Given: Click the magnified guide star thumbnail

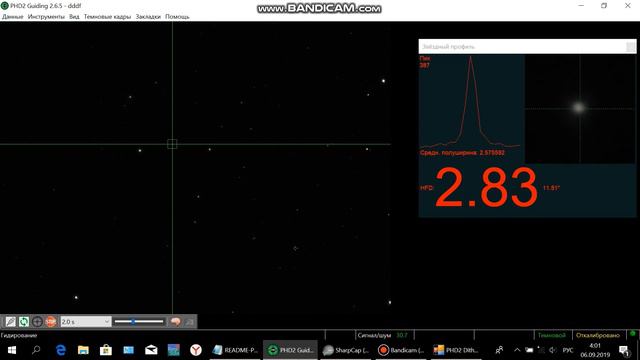Looking at the screenshot, I should pyautogui.click(x=580, y=109).
